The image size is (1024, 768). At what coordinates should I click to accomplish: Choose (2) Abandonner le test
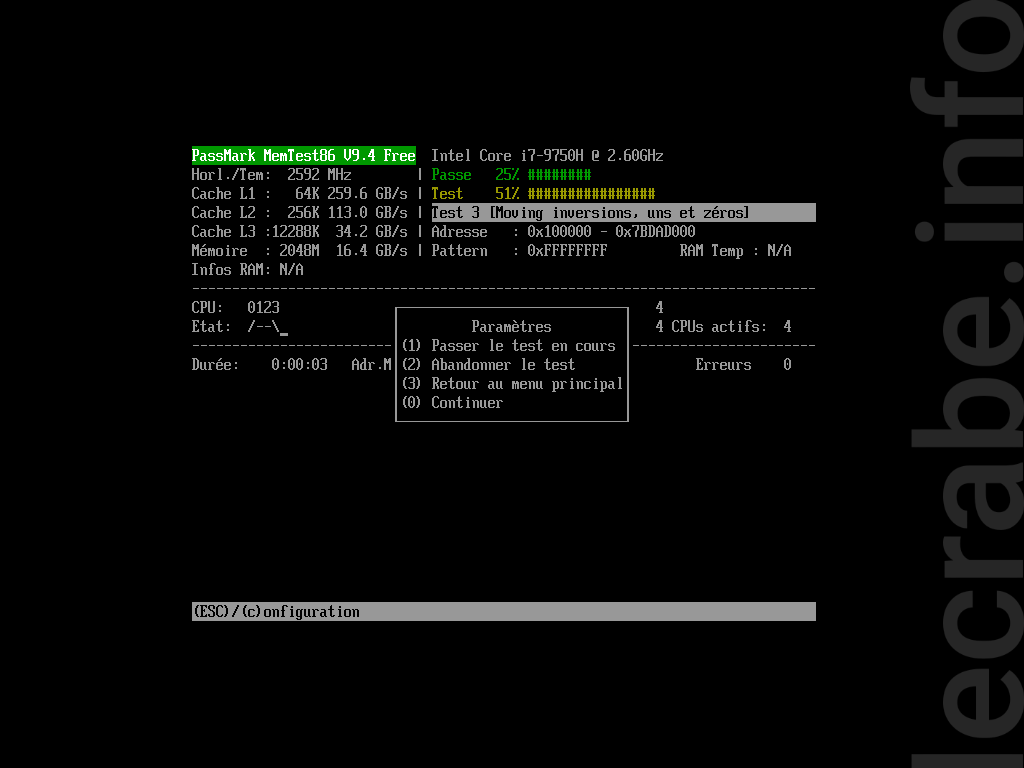coord(488,364)
